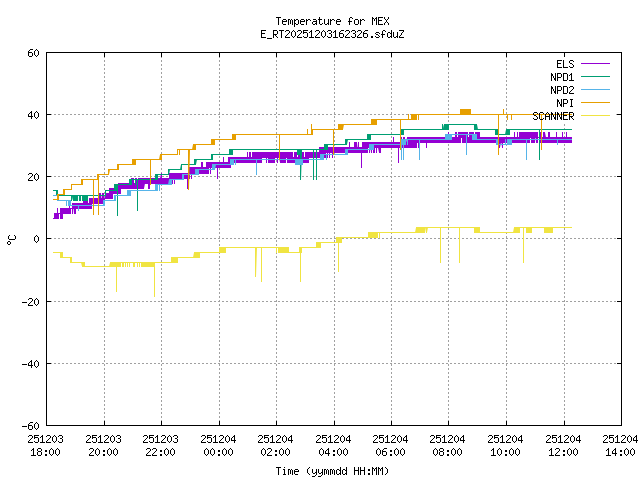Click the orange NPI legend line sample
Image resolution: width=640 pixels, height=480 pixels.
pyautogui.click(x=595, y=103)
